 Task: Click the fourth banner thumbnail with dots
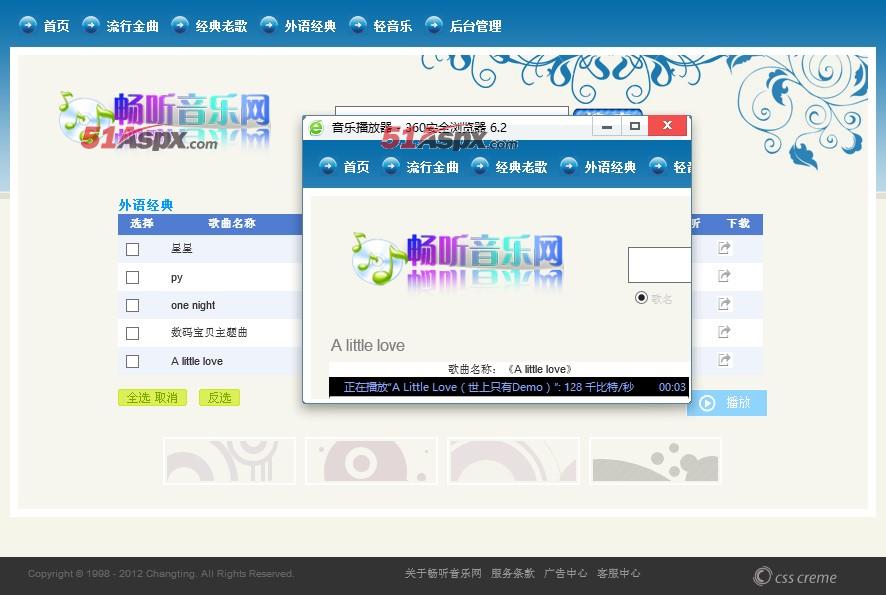click(x=655, y=461)
